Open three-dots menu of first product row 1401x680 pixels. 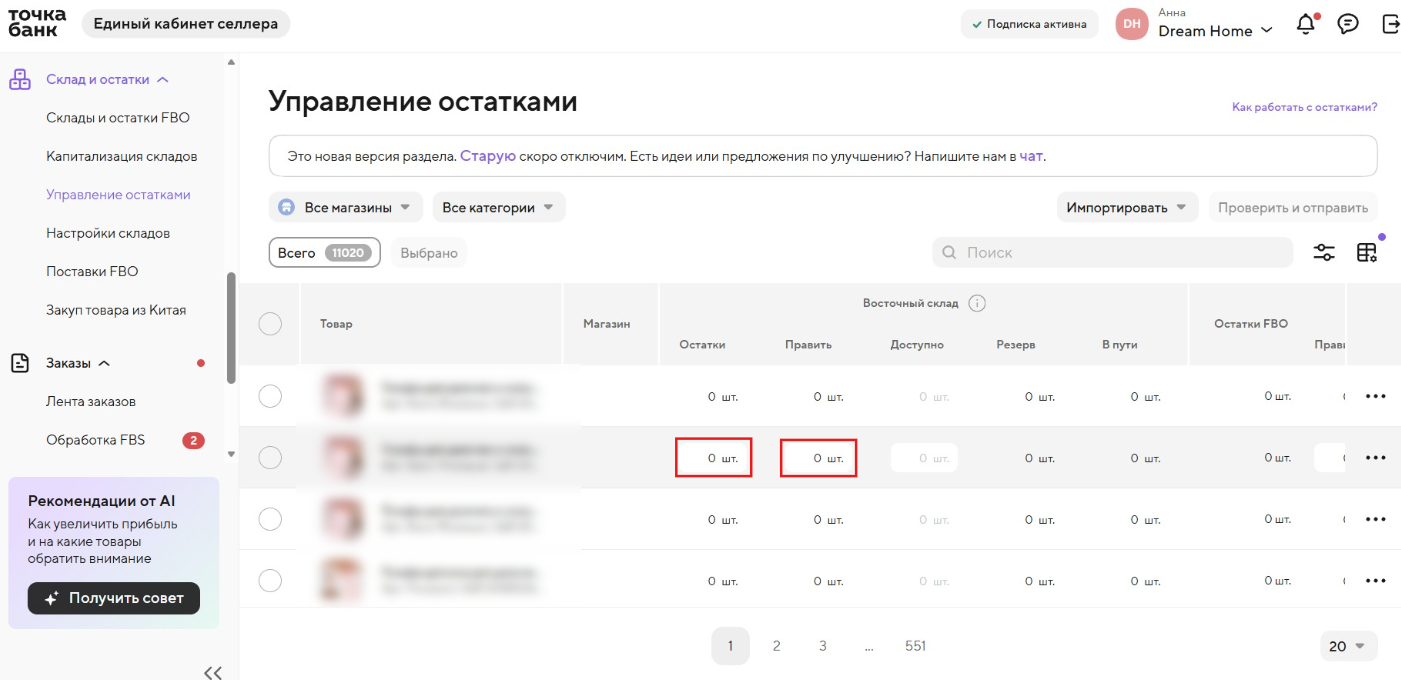coord(1376,396)
